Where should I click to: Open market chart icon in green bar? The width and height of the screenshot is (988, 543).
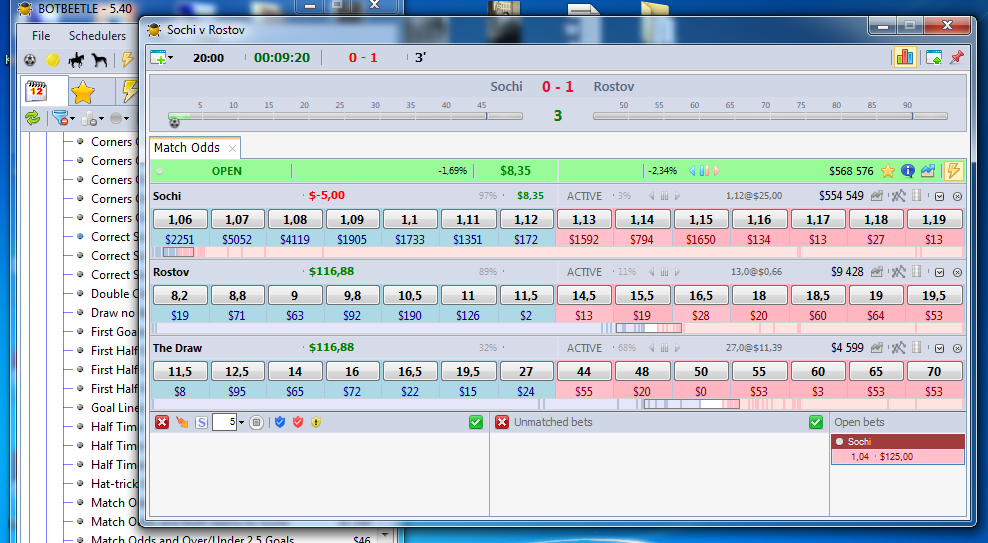click(x=928, y=171)
